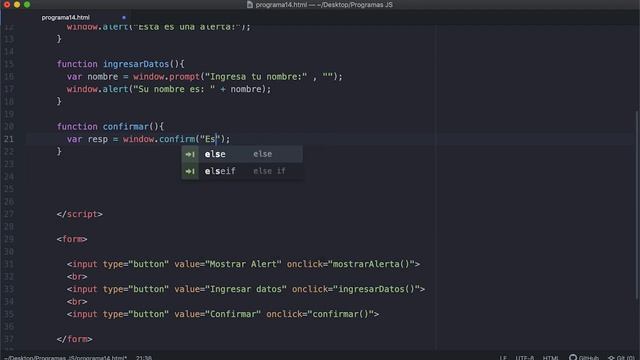This screenshot has width=640, height=360.
Task: Click the 'var nombre' declaration on line 16
Action: coord(92,77)
